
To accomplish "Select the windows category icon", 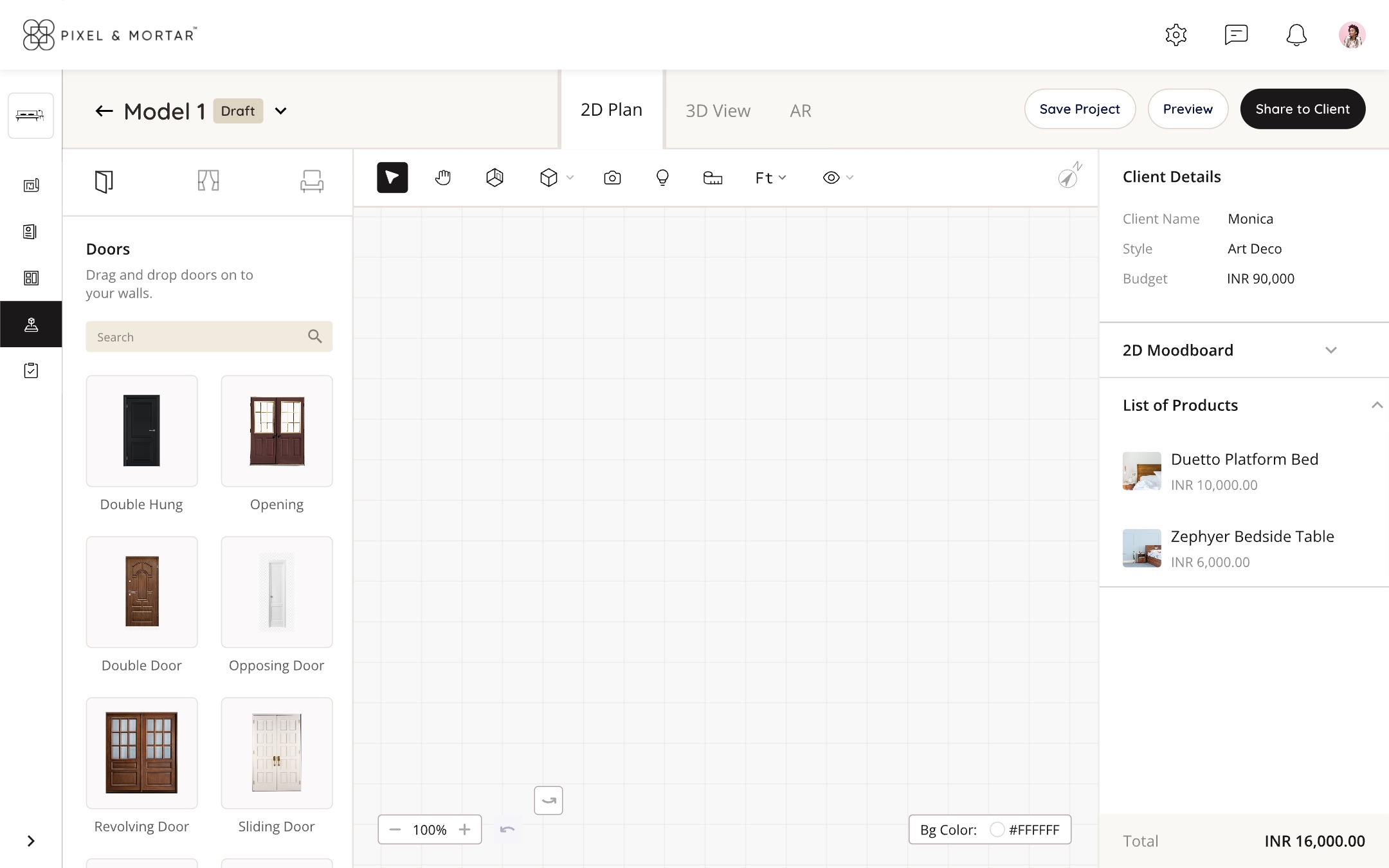I will click(x=208, y=180).
